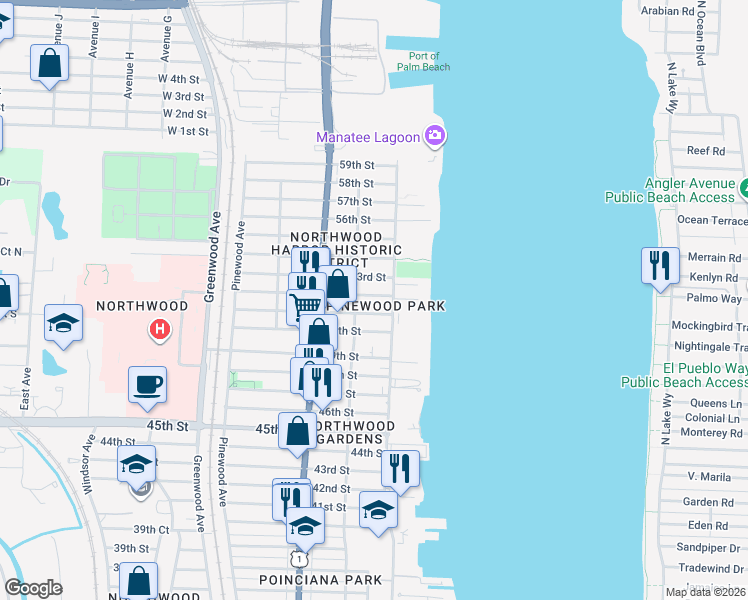Select the shopping bag marker near 53rd St
The width and height of the screenshot is (748, 600).
(x=338, y=286)
